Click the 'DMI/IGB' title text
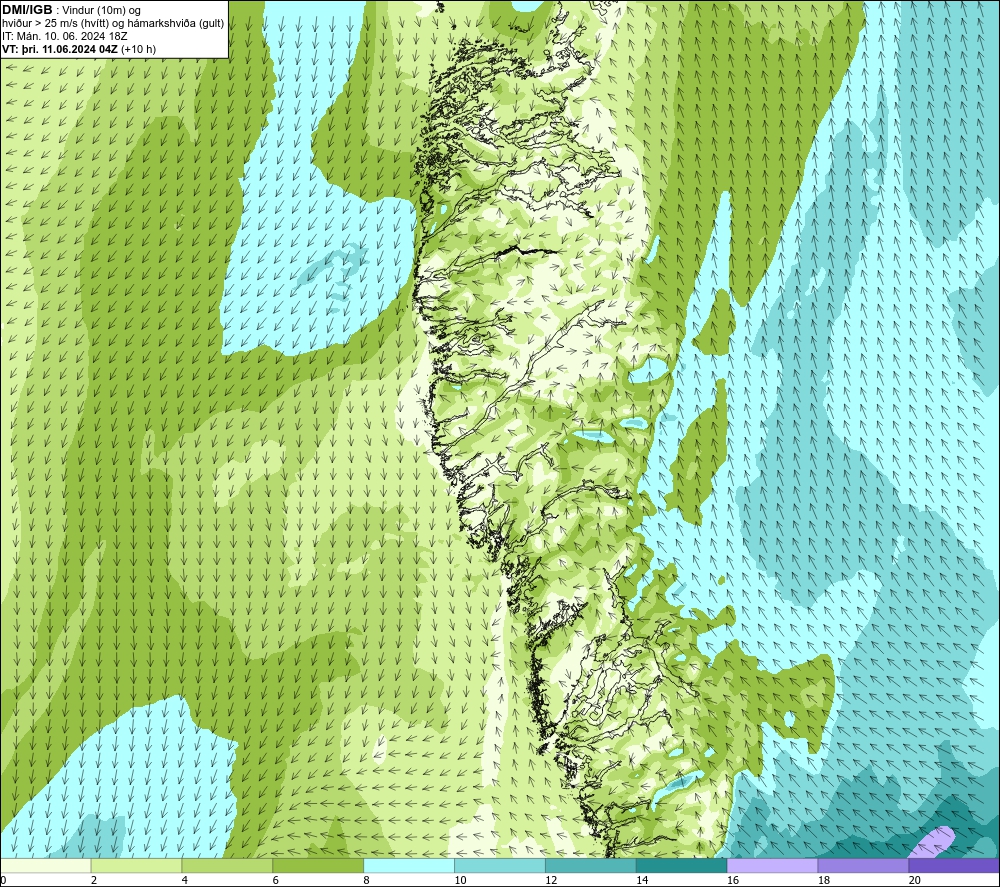Screen dimensions: 1000x887 27,10
